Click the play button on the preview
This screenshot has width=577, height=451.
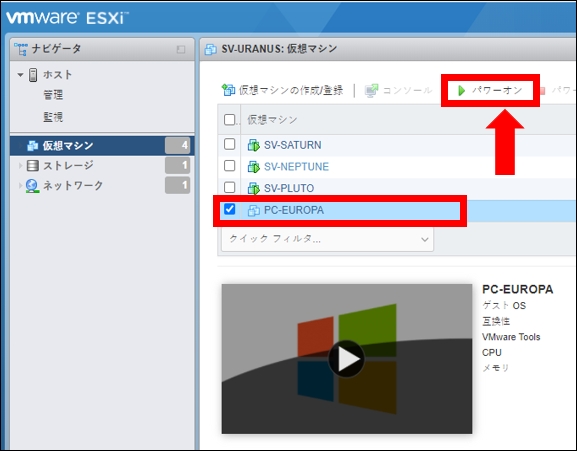[x=346, y=359]
